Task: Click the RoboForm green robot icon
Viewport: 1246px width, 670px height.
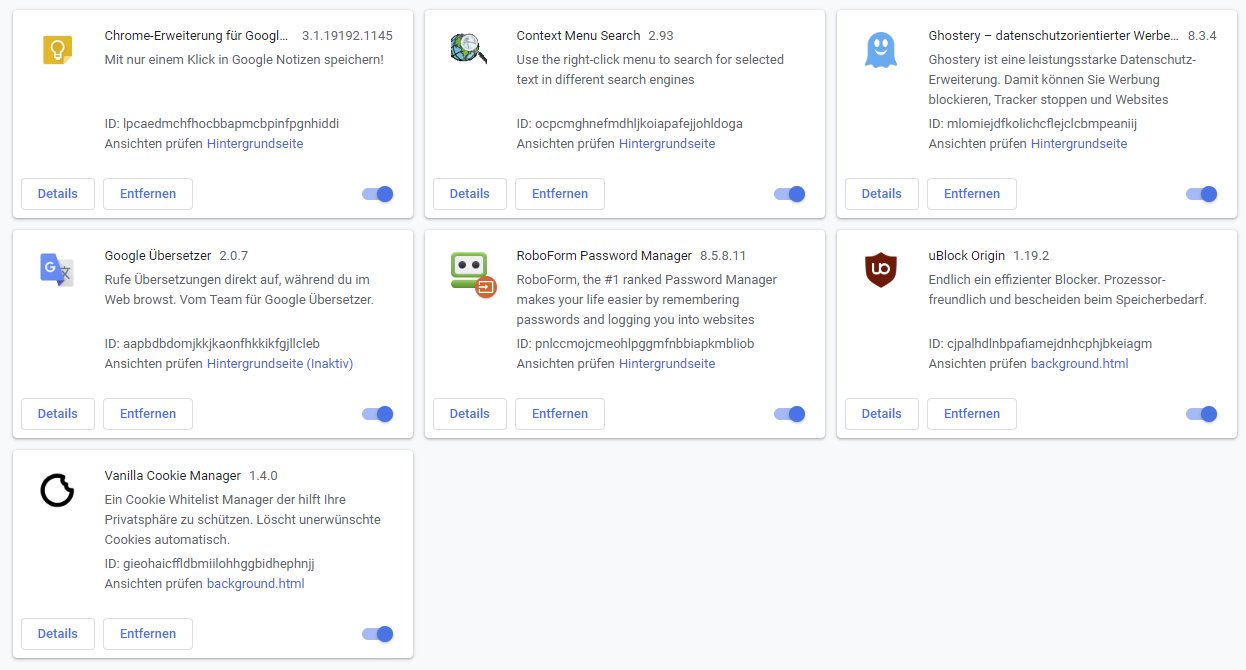Action: [x=473, y=275]
